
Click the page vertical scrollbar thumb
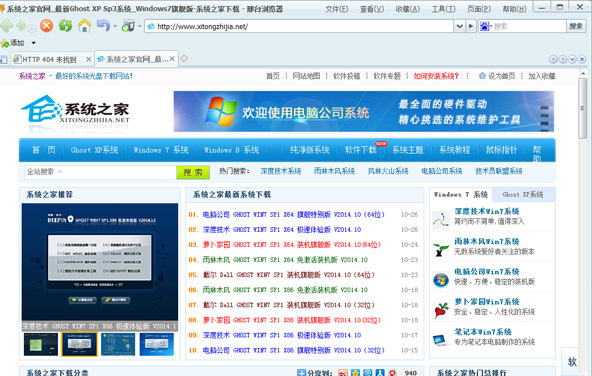click(583, 108)
